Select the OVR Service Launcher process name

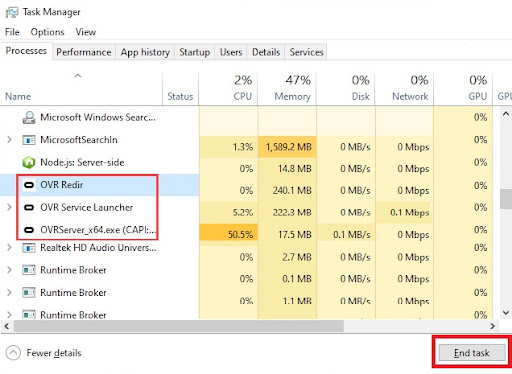click(87, 208)
